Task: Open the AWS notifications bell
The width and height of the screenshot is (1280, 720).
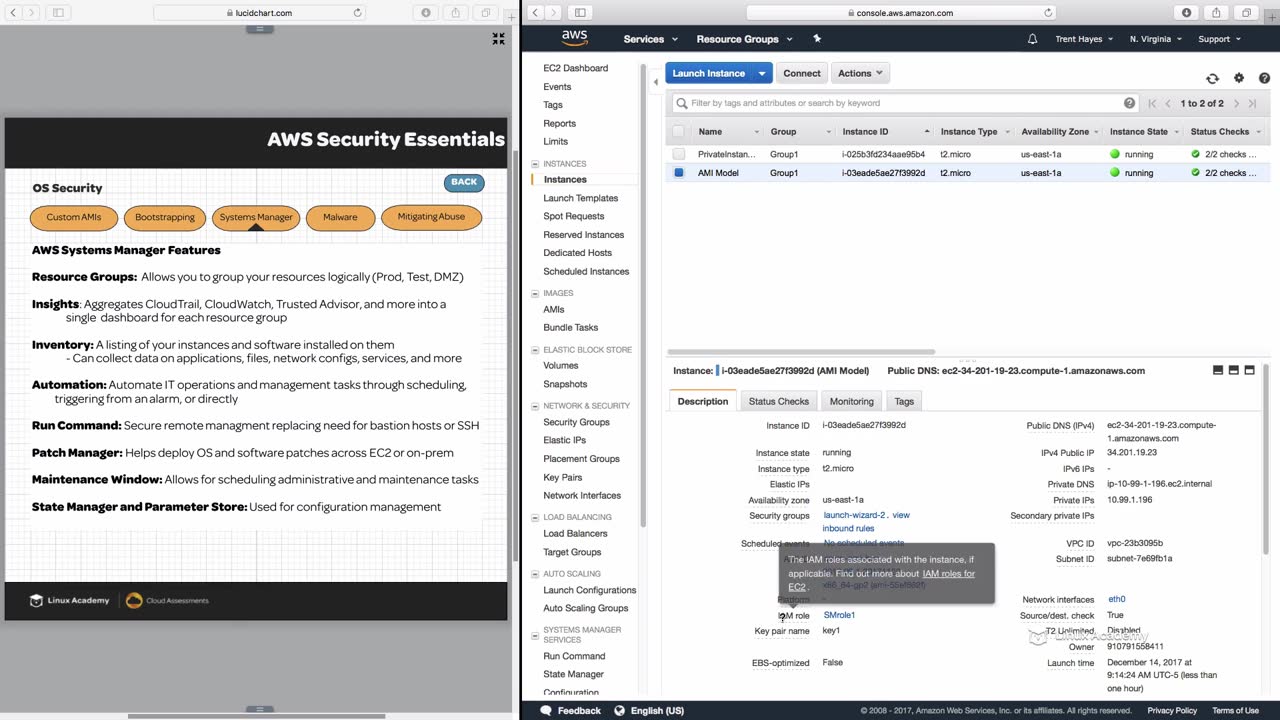Action: (x=1032, y=39)
